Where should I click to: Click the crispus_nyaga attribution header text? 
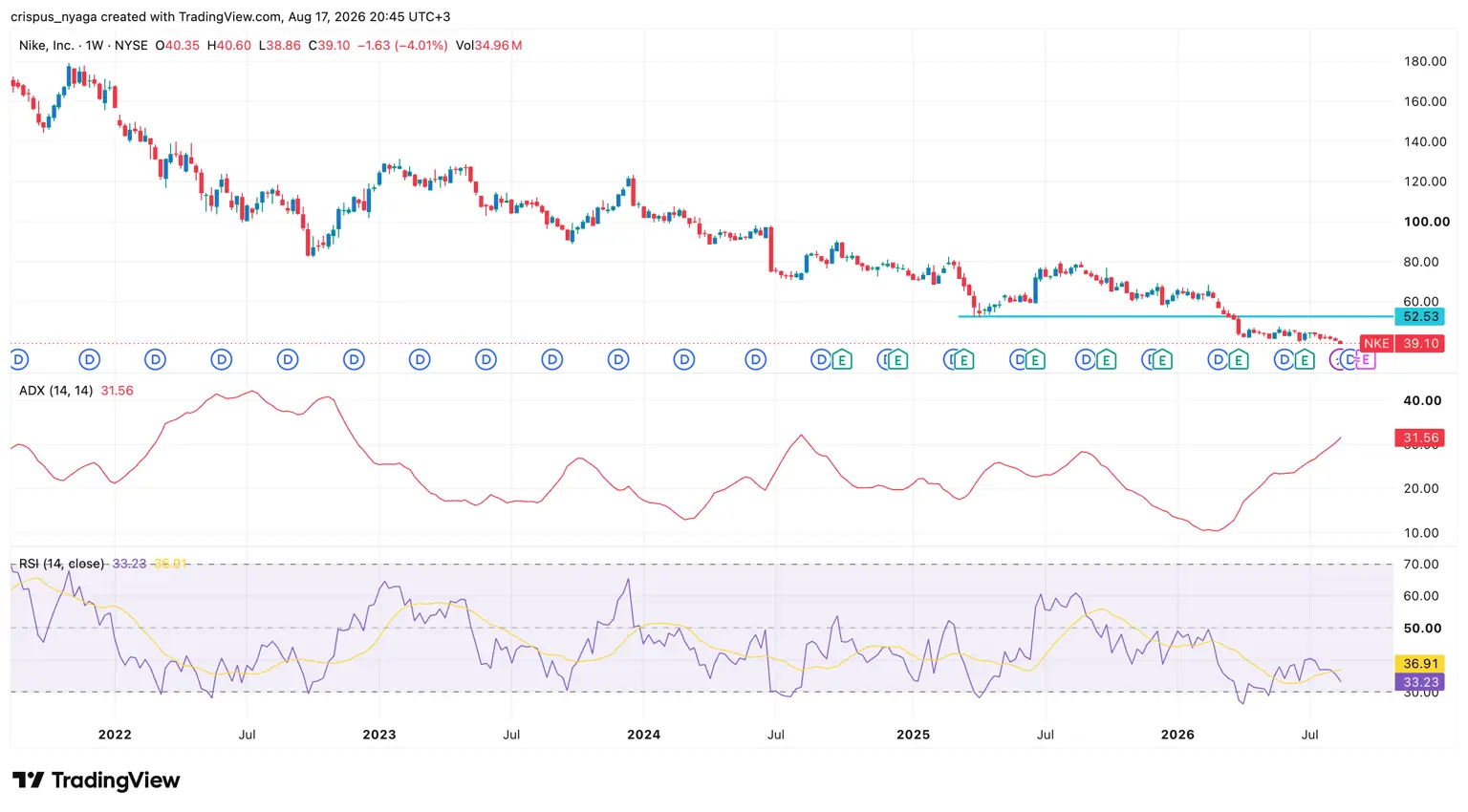230,16
